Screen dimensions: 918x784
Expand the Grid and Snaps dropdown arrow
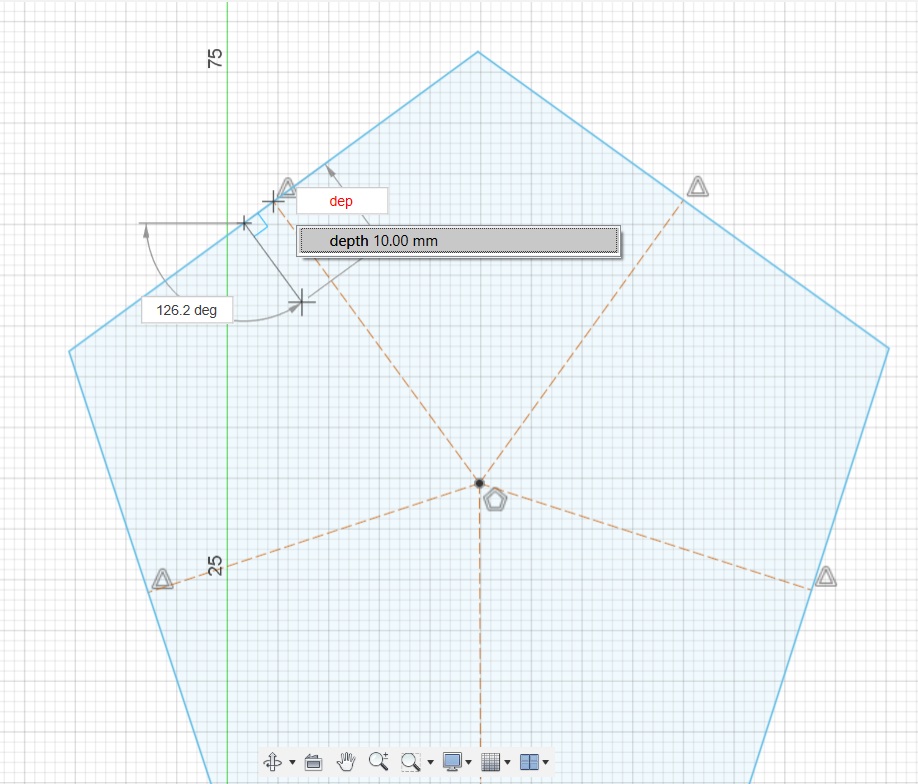(x=507, y=762)
